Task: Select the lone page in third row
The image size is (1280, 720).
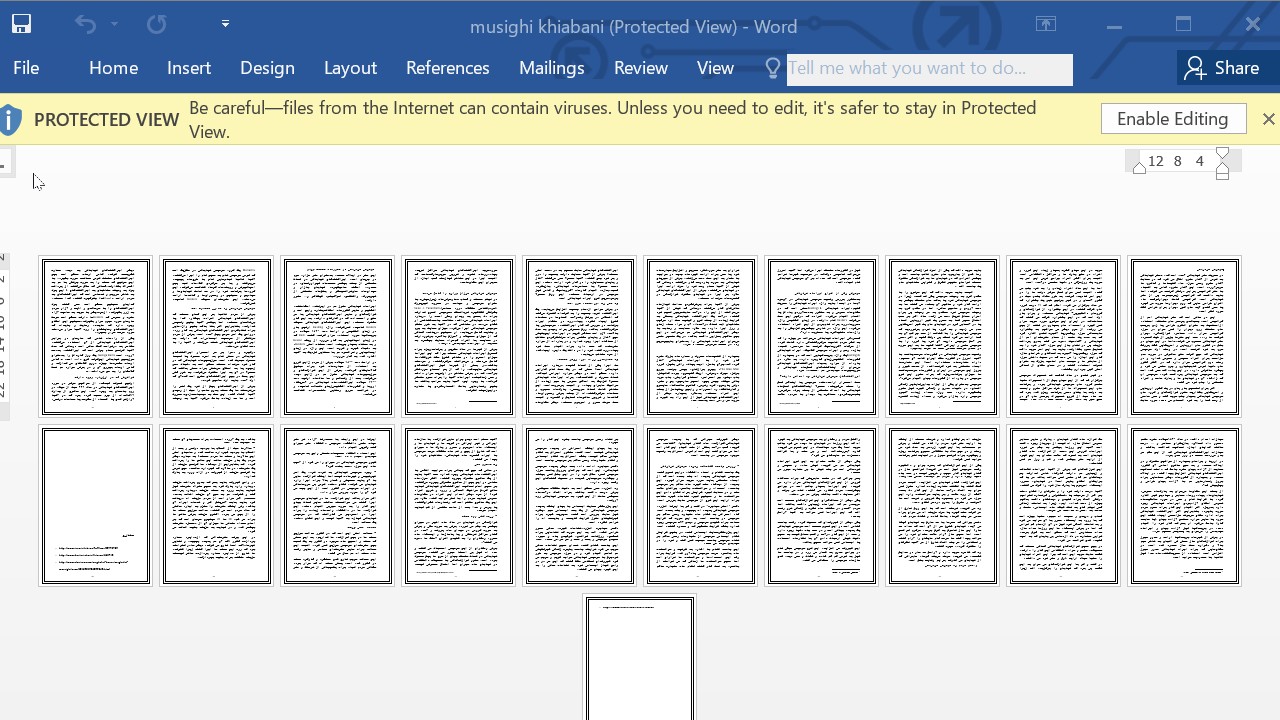Action: (x=639, y=658)
